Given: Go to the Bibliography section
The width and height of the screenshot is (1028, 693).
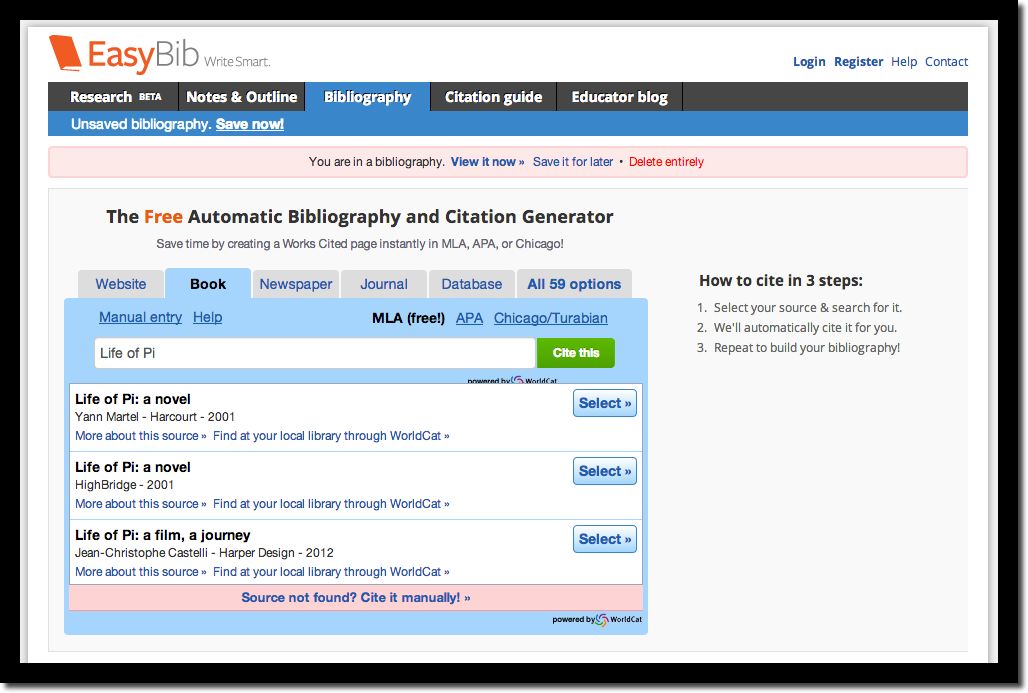Looking at the screenshot, I should pos(367,97).
